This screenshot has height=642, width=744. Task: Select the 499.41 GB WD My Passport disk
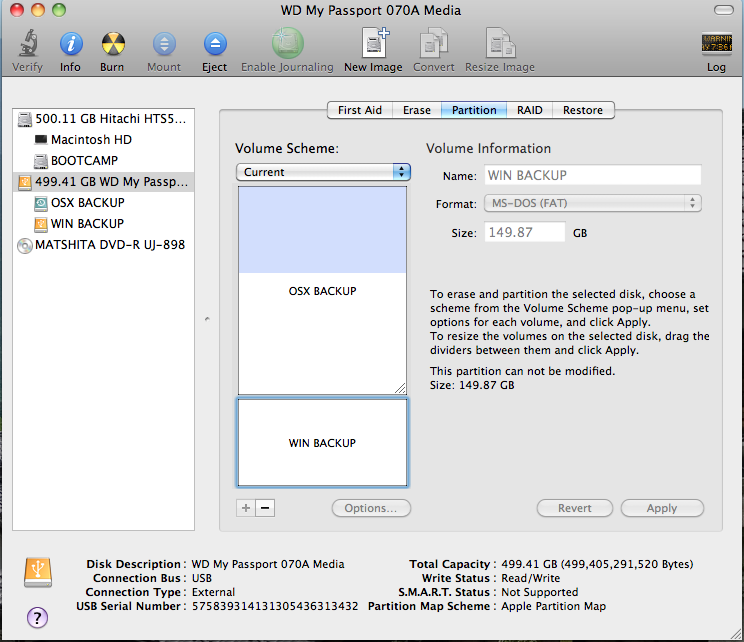coord(103,181)
